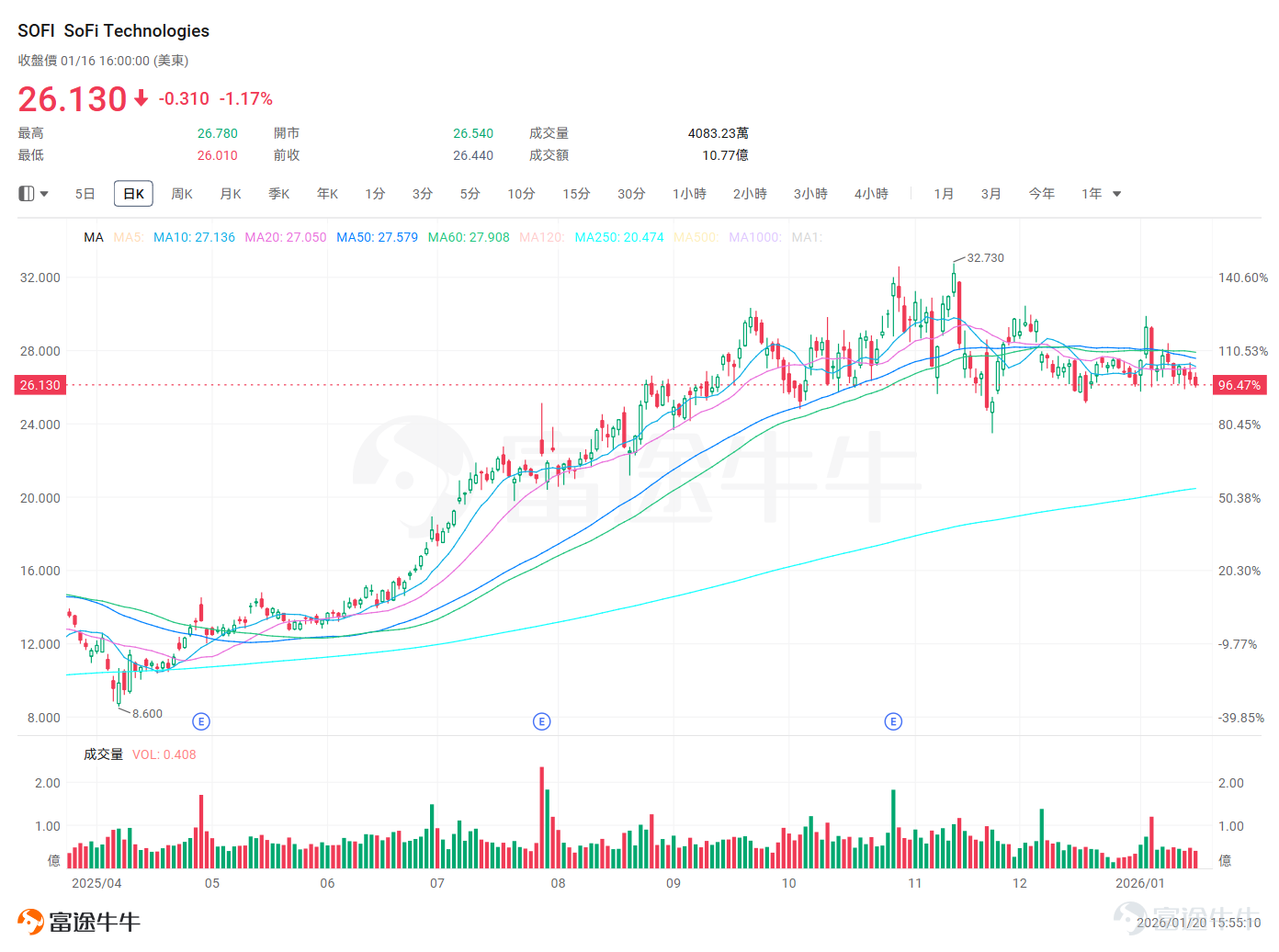Click the 2026/01 date axis label
Image resolution: width=1279 pixels, height=952 pixels.
1140,883
